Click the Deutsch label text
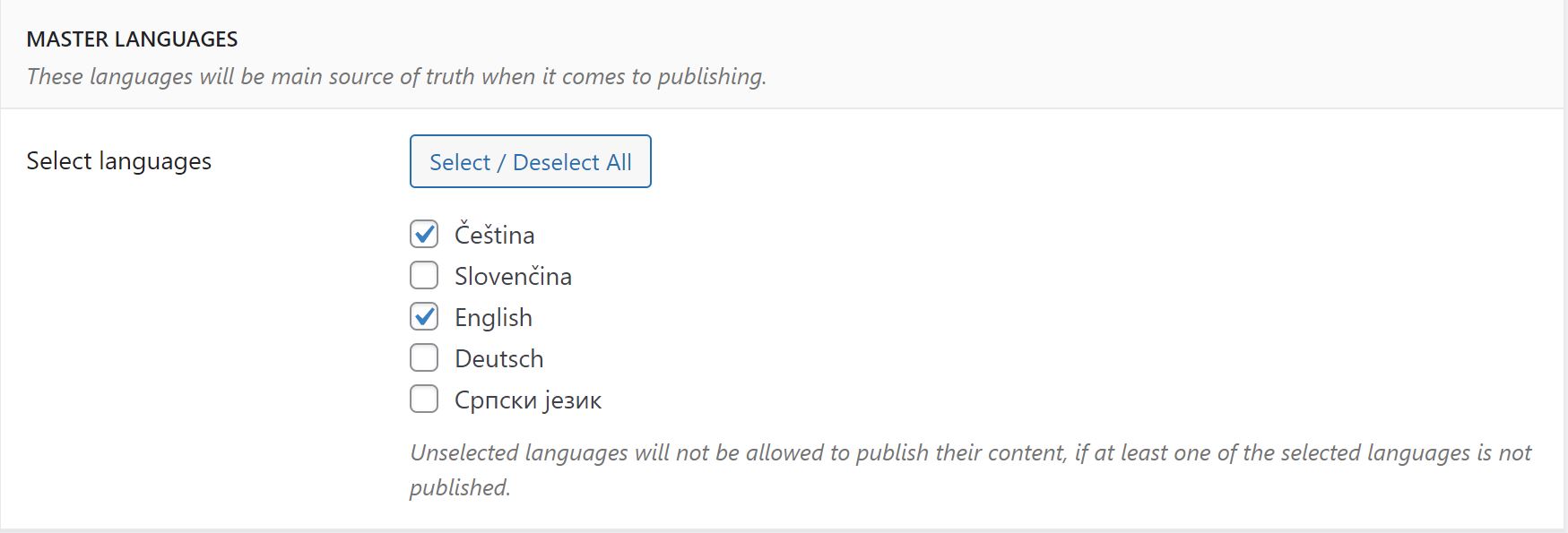The width and height of the screenshot is (1568, 533). pos(499,358)
